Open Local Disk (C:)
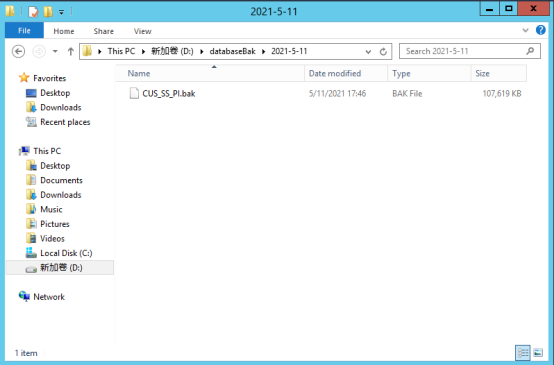Viewport: 554px width, 365px height. [x=66, y=253]
